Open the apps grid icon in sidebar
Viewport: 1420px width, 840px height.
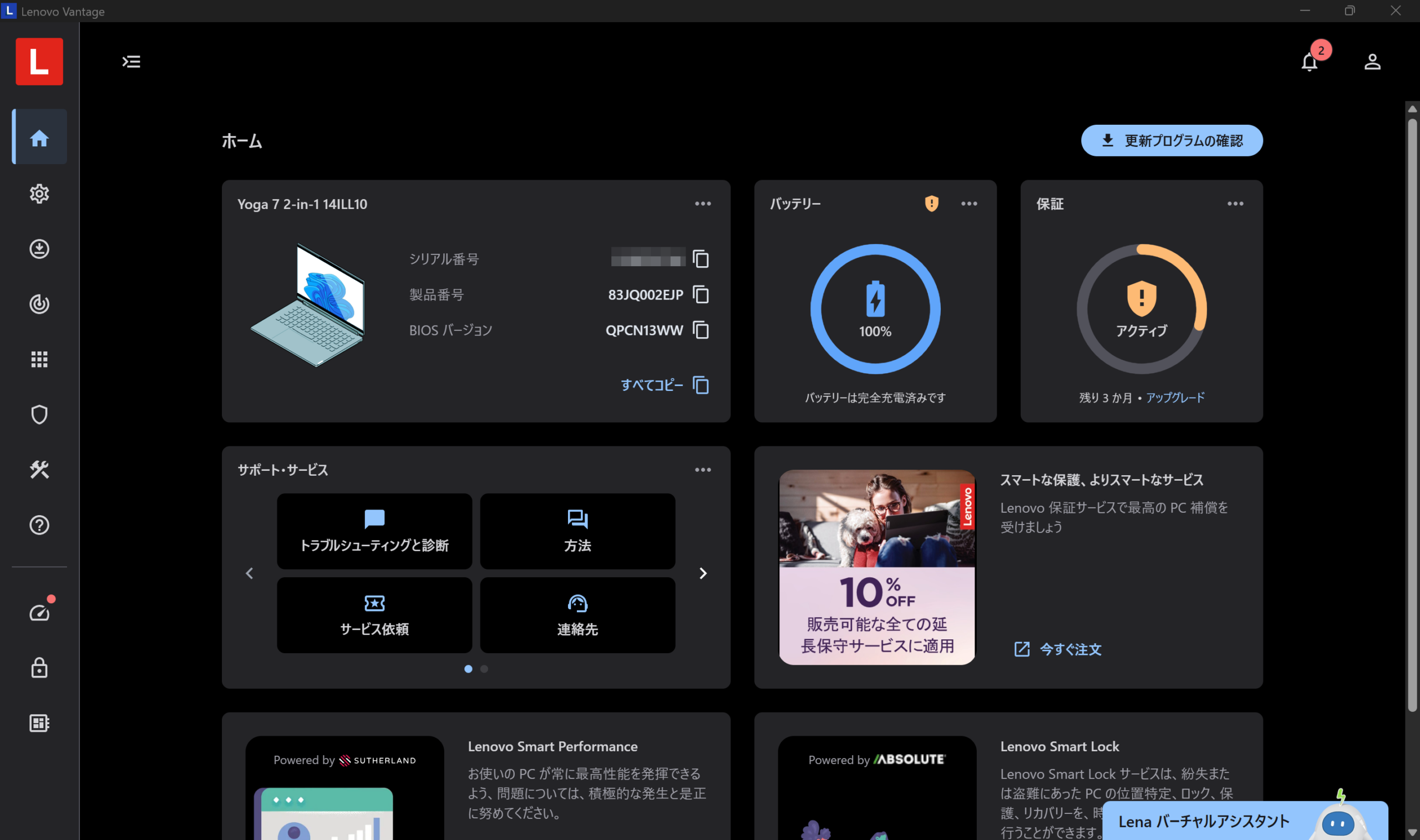[x=39, y=359]
